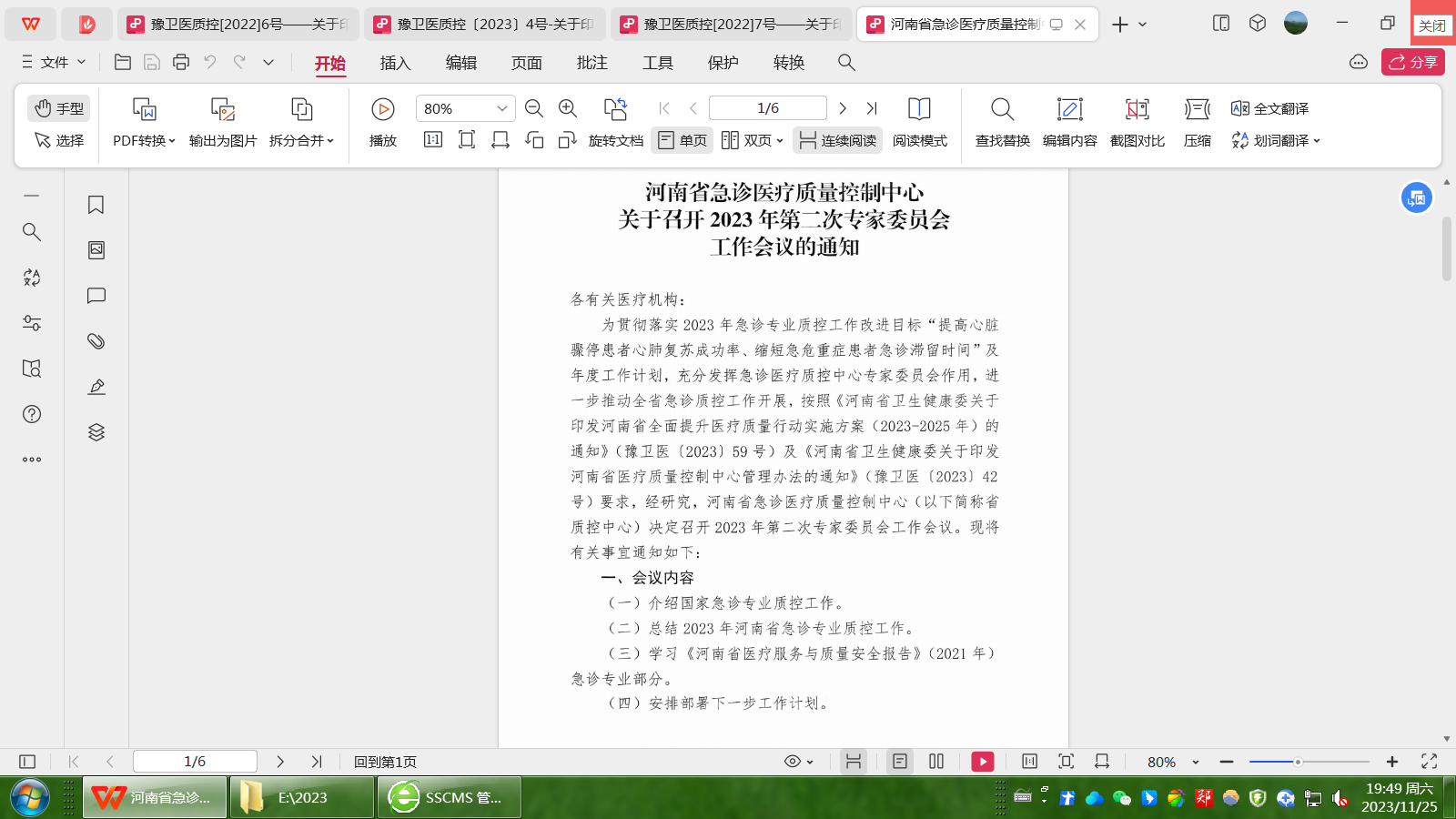
Task: Switch to the 编辑 tab
Action: click(x=461, y=63)
